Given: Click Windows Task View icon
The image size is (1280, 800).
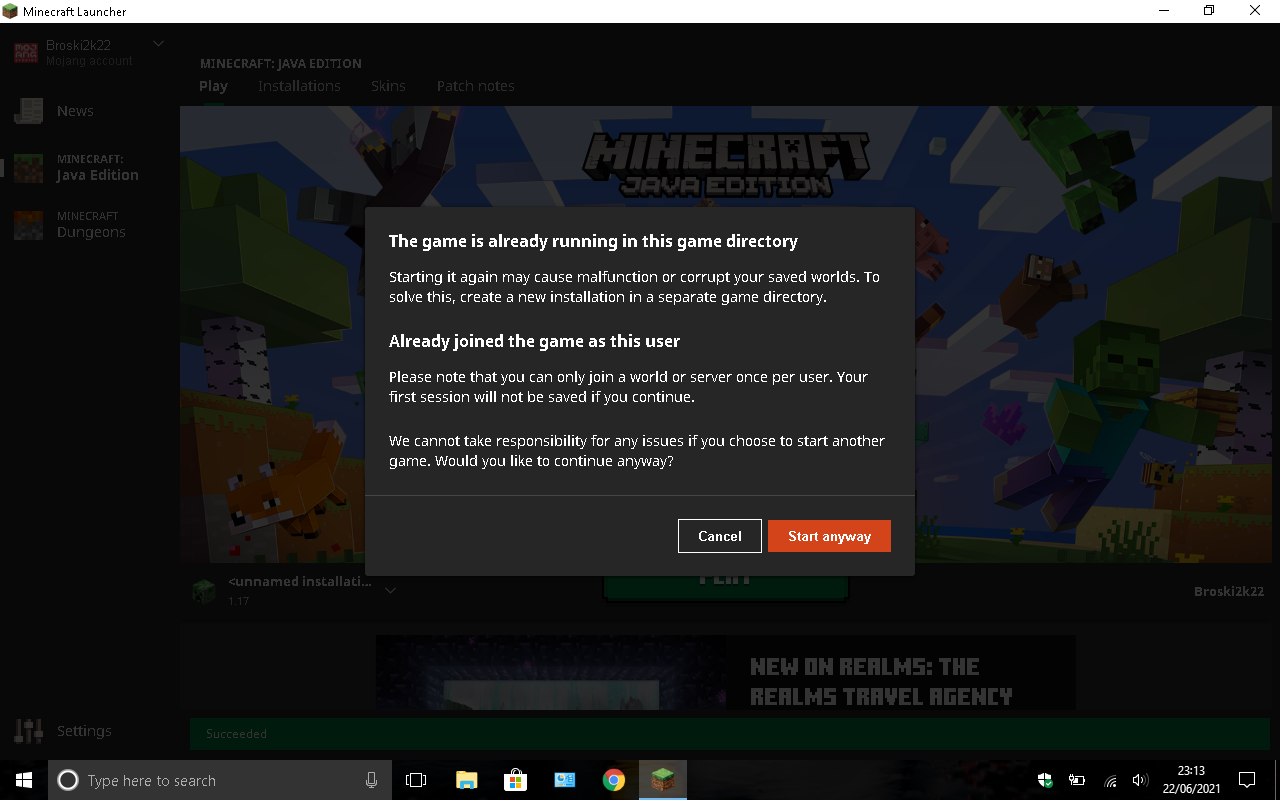Looking at the screenshot, I should coord(416,780).
